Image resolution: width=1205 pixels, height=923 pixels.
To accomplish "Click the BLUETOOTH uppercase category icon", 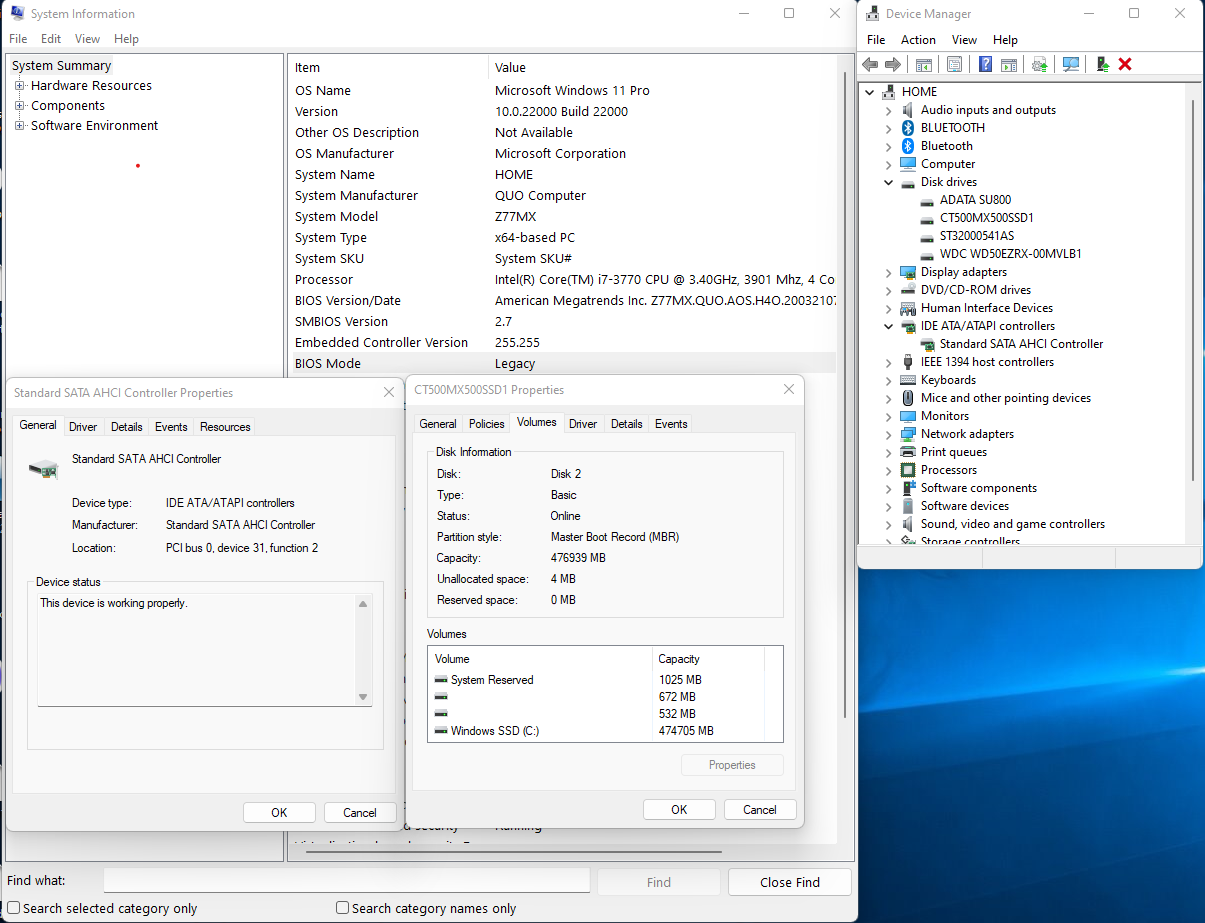I will [908, 128].
